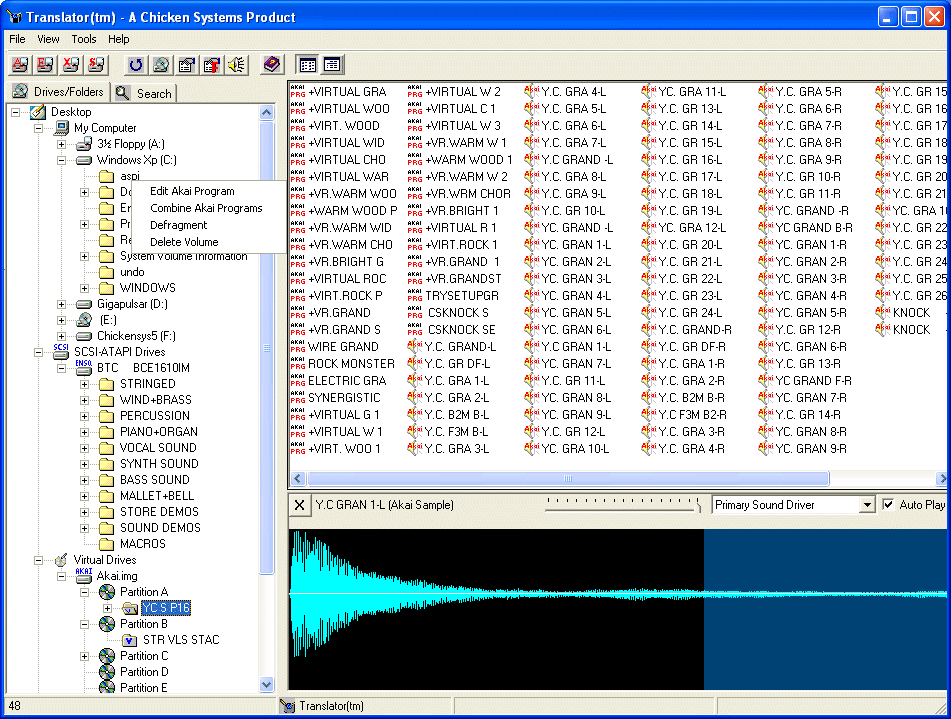Click the red X drive toolbar icon
This screenshot has height=719, width=951.
(71, 64)
